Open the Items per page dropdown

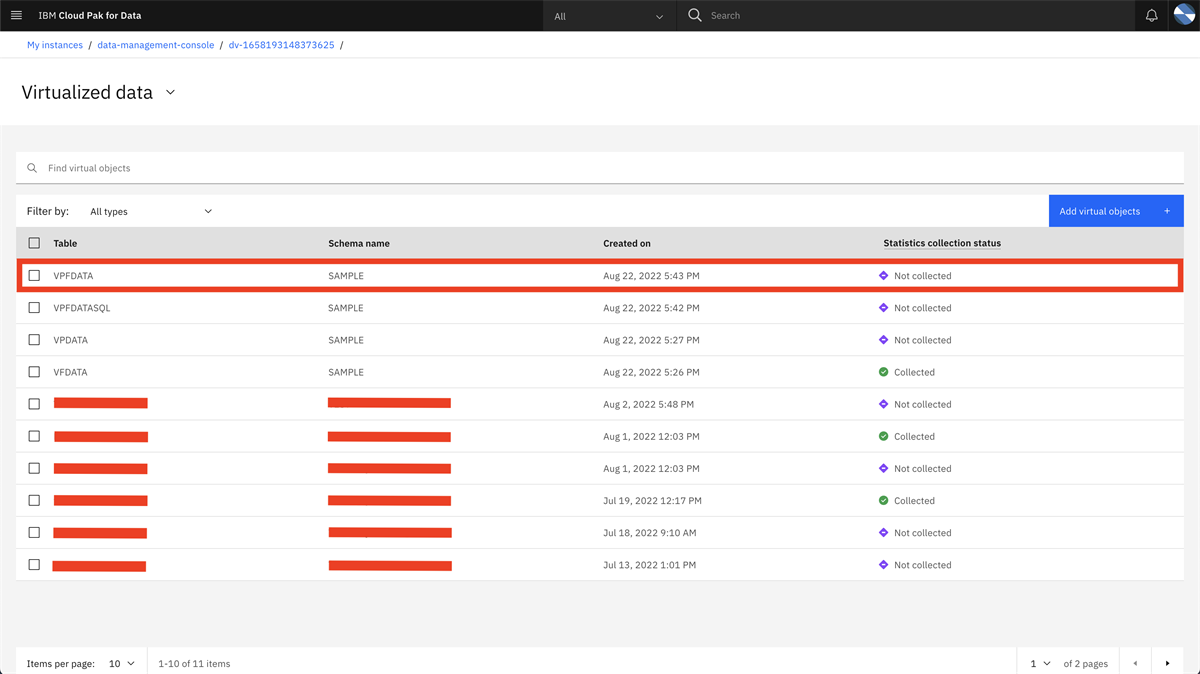coord(120,662)
